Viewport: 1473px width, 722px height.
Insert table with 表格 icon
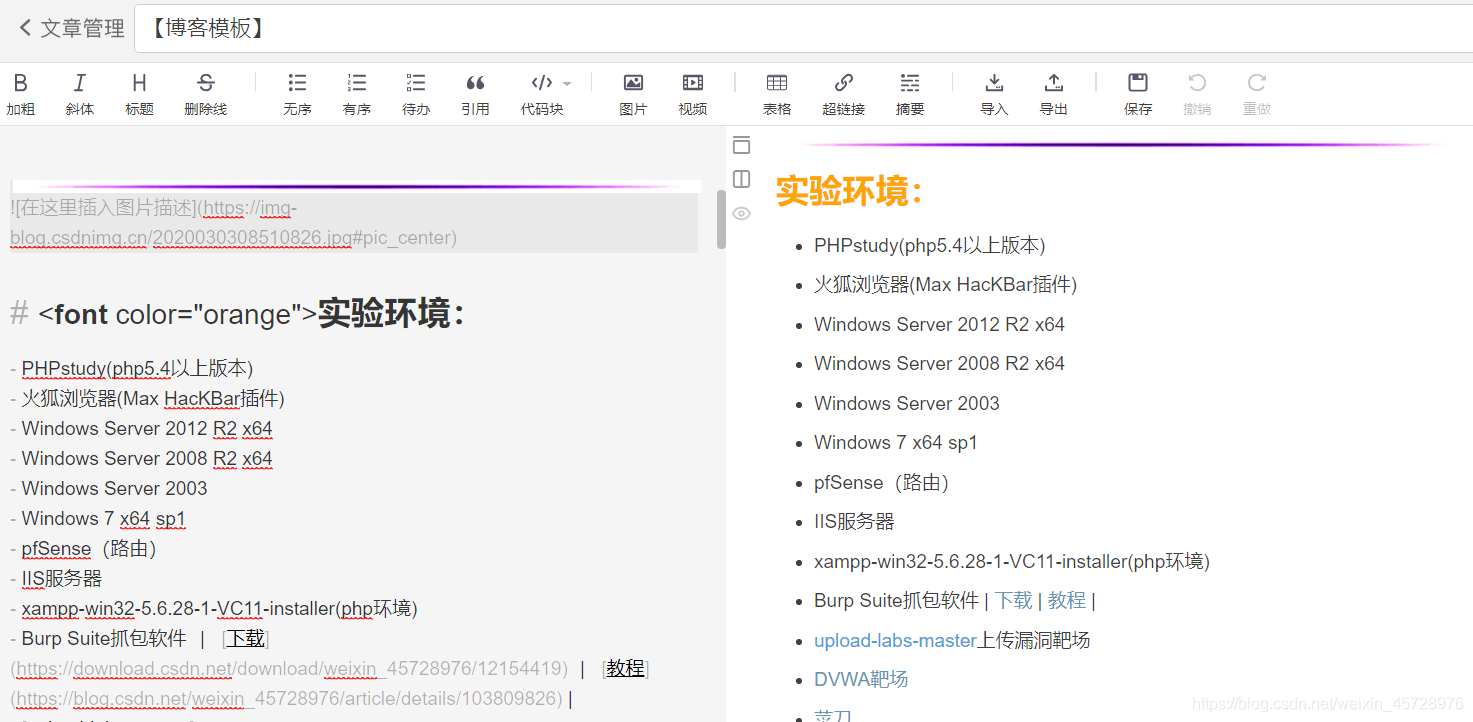(x=777, y=95)
